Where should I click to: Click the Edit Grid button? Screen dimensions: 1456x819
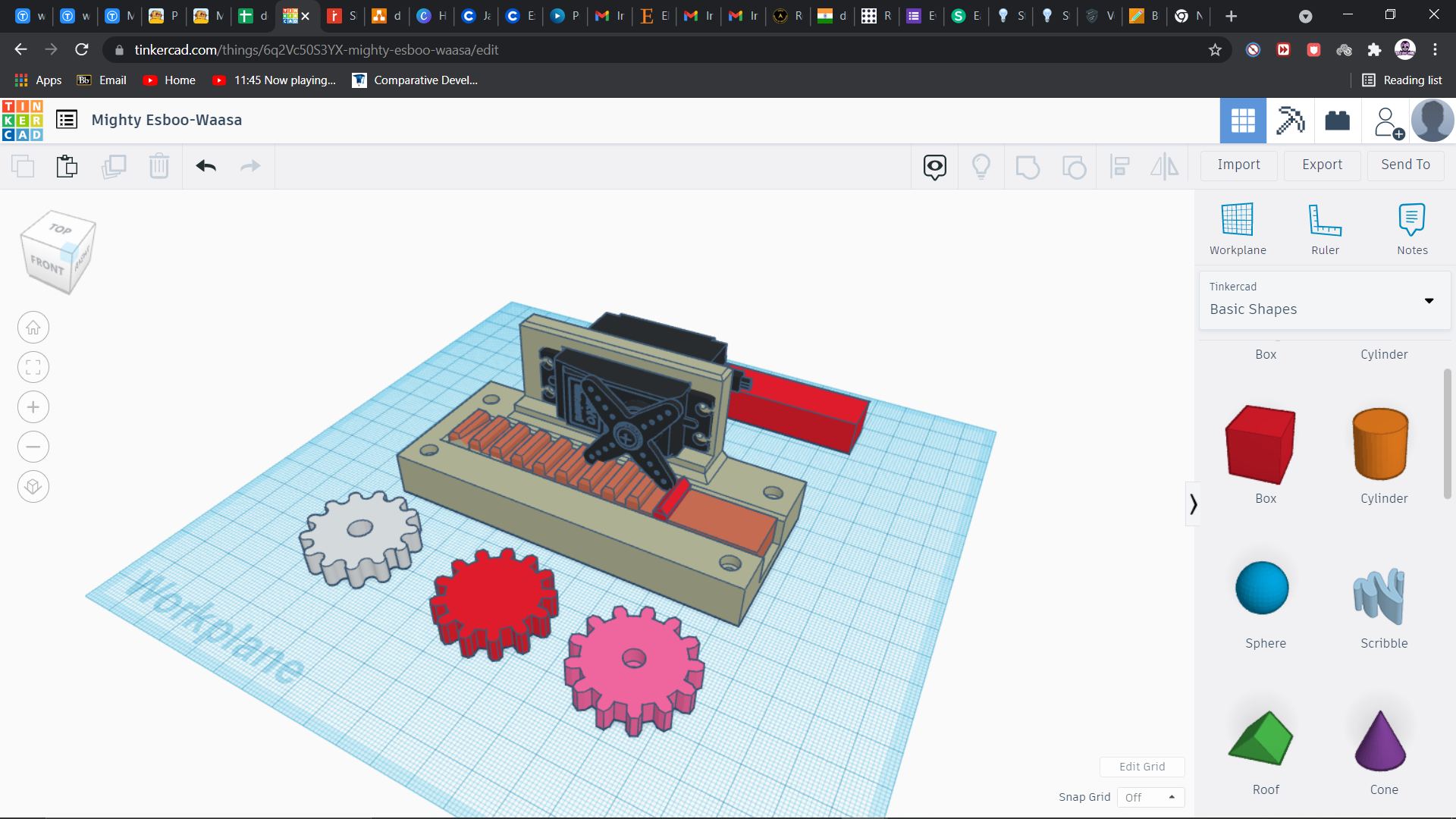pos(1141,767)
